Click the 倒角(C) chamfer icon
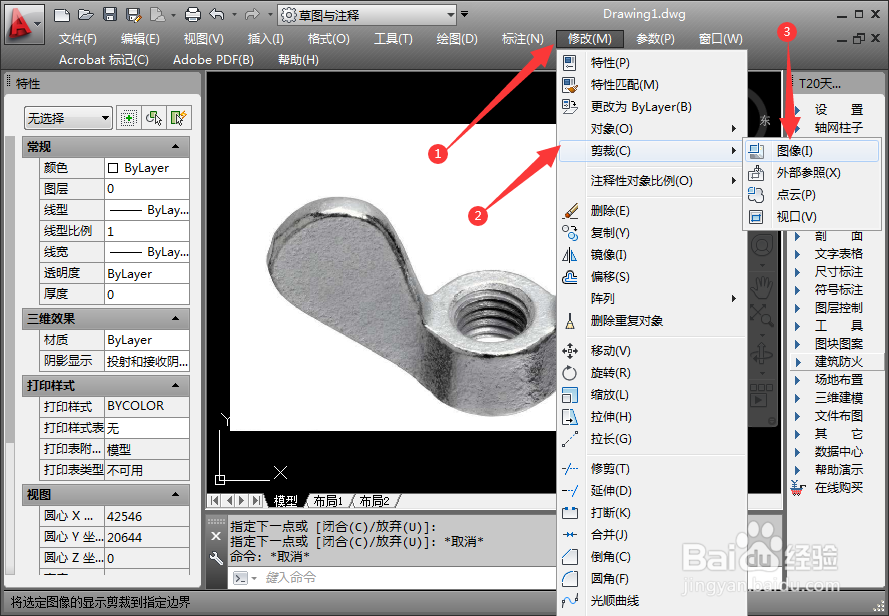 pyautogui.click(x=570, y=556)
